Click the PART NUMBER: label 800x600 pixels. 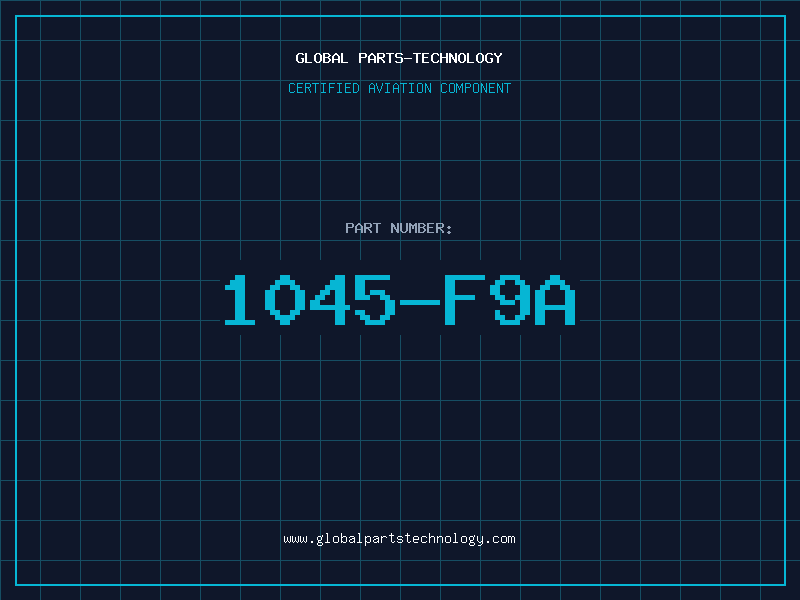pyautogui.click(x=399, y=228)
